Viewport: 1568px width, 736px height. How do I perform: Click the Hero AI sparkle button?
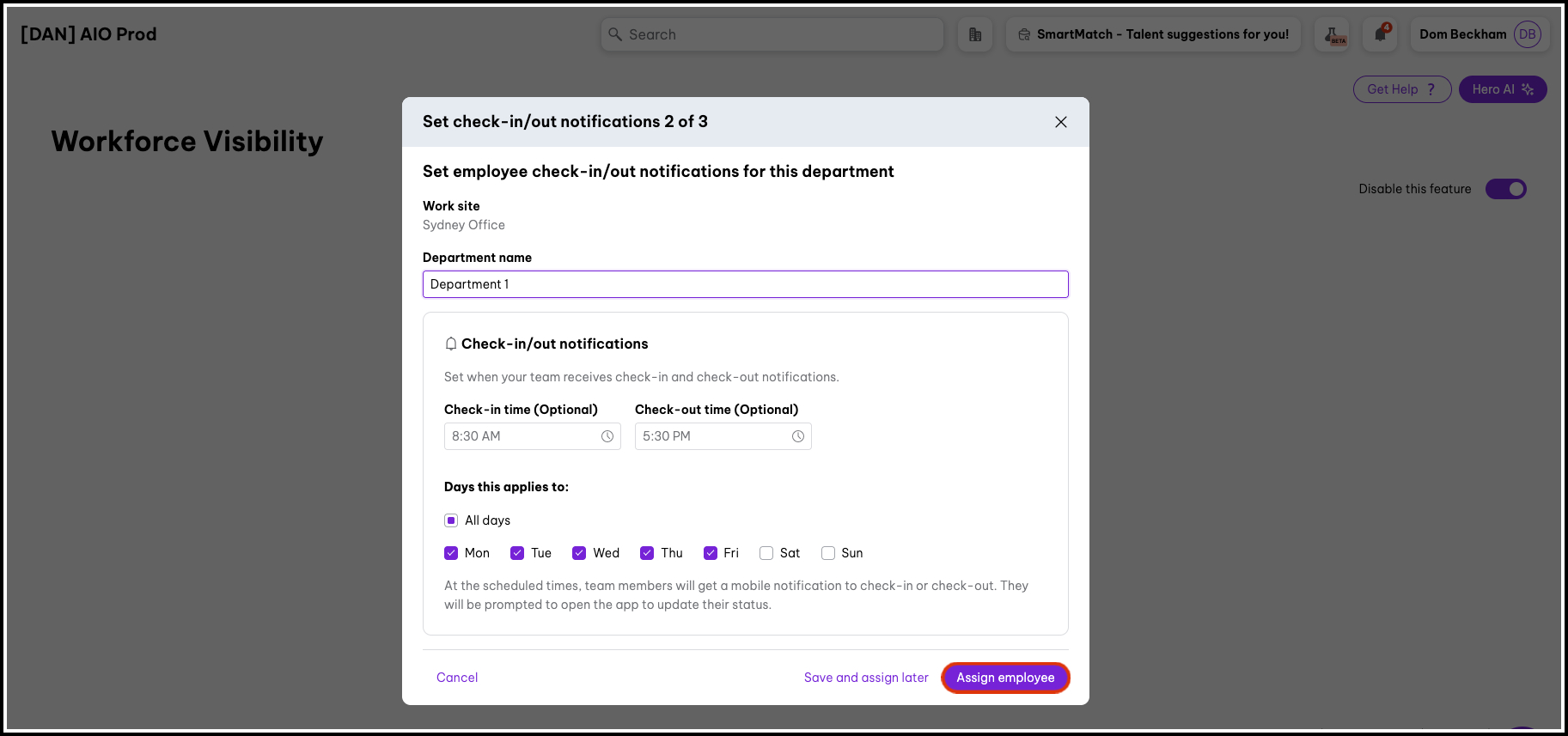1502,89
